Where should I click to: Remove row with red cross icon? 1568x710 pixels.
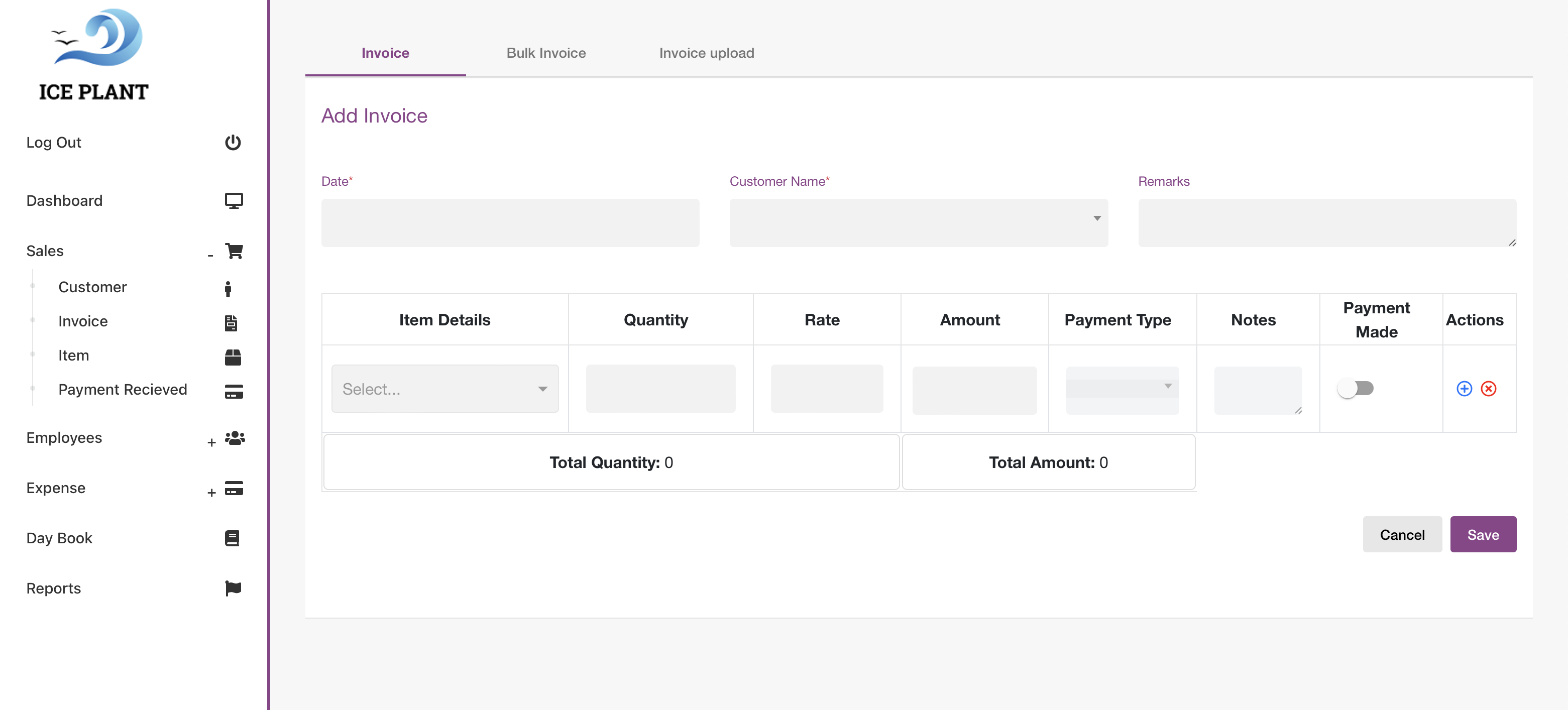tap(1488, 389)
